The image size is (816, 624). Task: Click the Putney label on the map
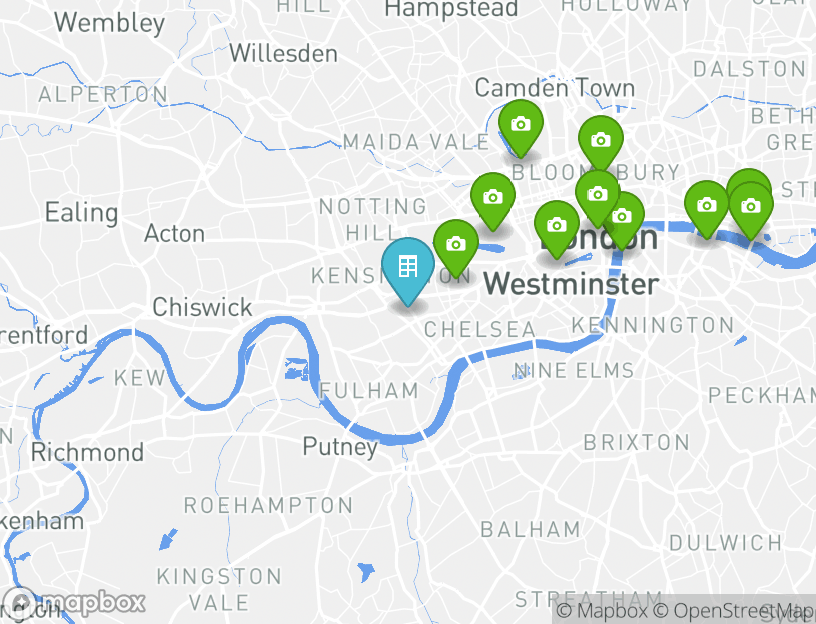coord(340,448)
